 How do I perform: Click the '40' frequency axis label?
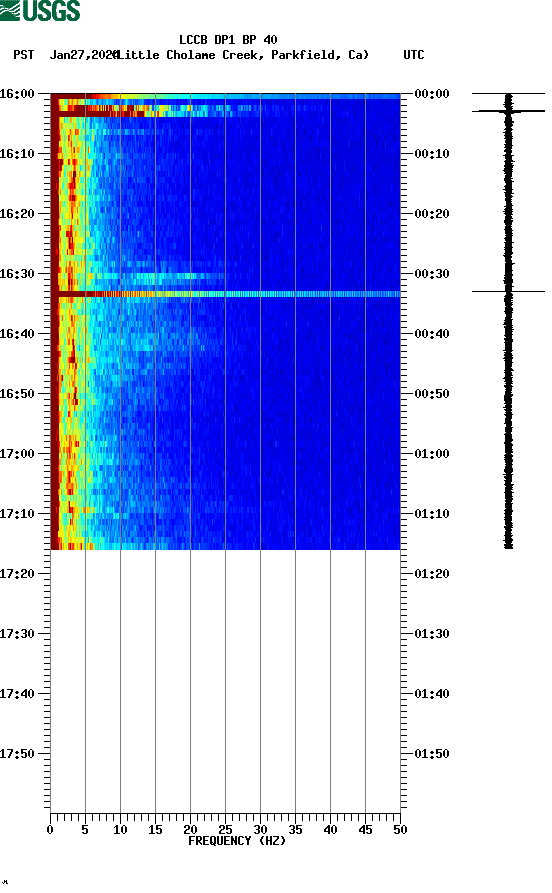(x=330, y=830)
